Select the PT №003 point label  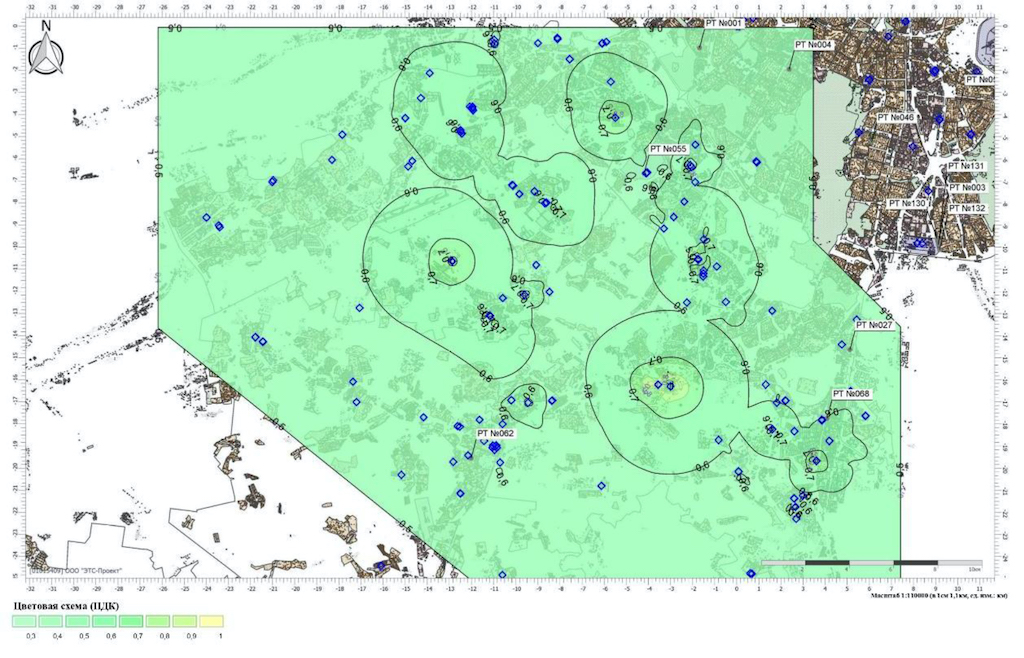[x=967, y=187]
